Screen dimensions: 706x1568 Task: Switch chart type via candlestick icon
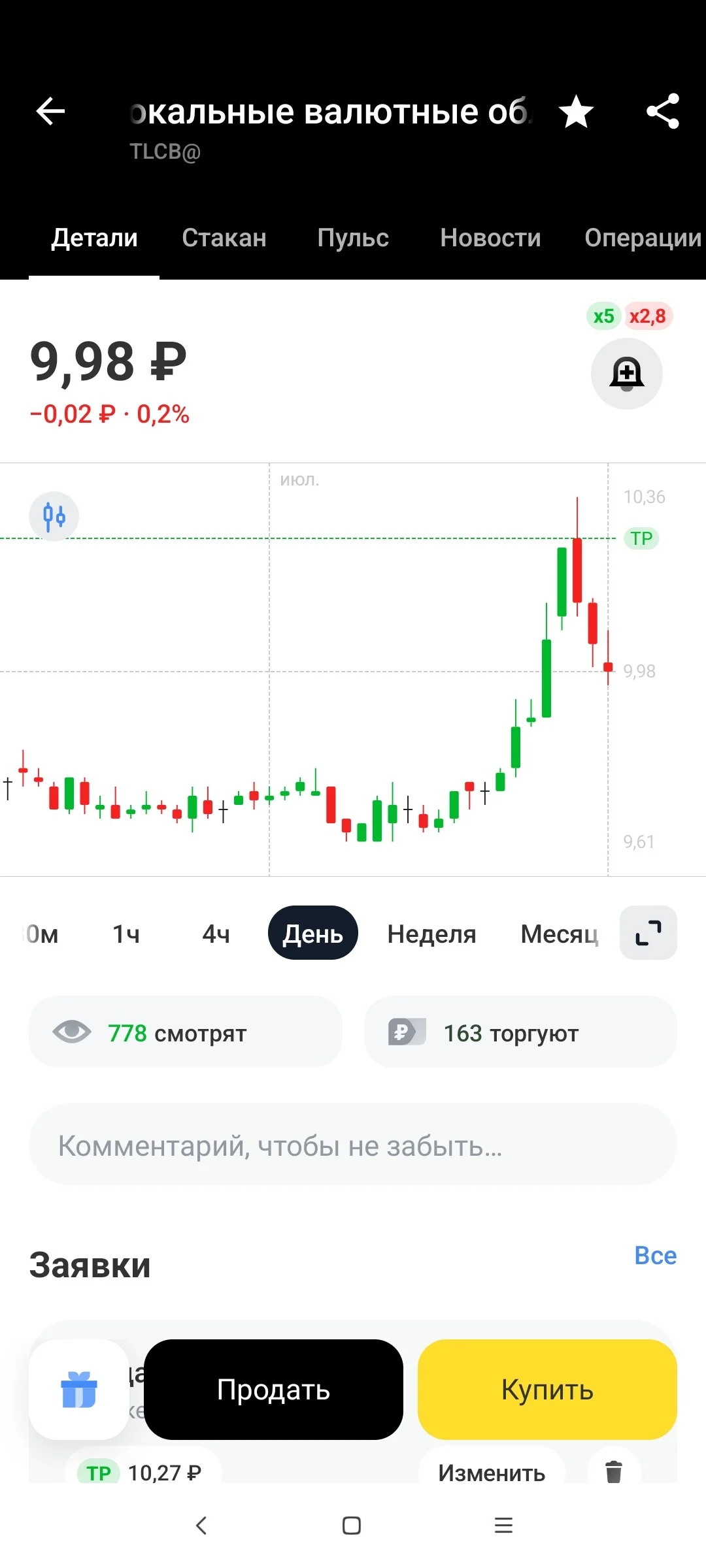[x=54, y=516]
